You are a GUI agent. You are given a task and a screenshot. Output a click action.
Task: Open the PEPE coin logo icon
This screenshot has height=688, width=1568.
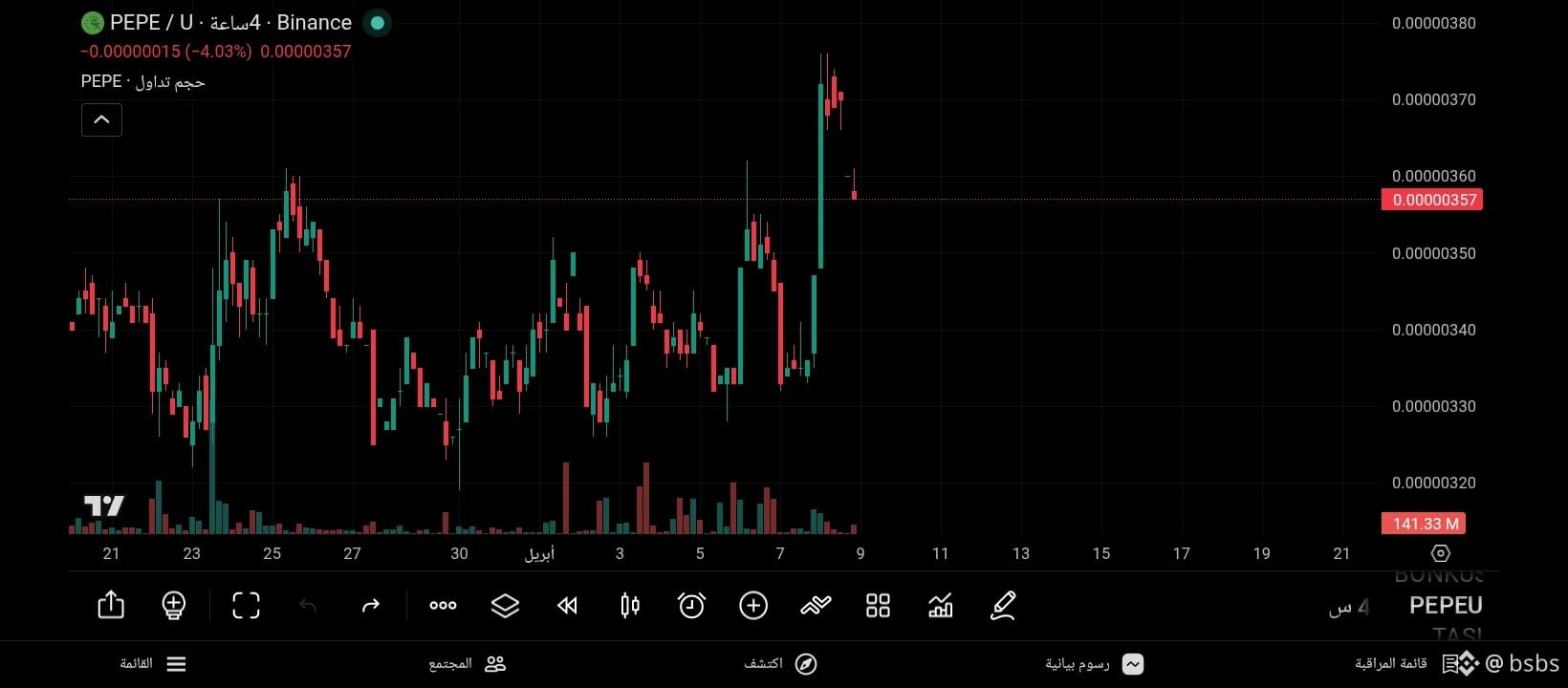pyautogui.click(x=92, y=23)
